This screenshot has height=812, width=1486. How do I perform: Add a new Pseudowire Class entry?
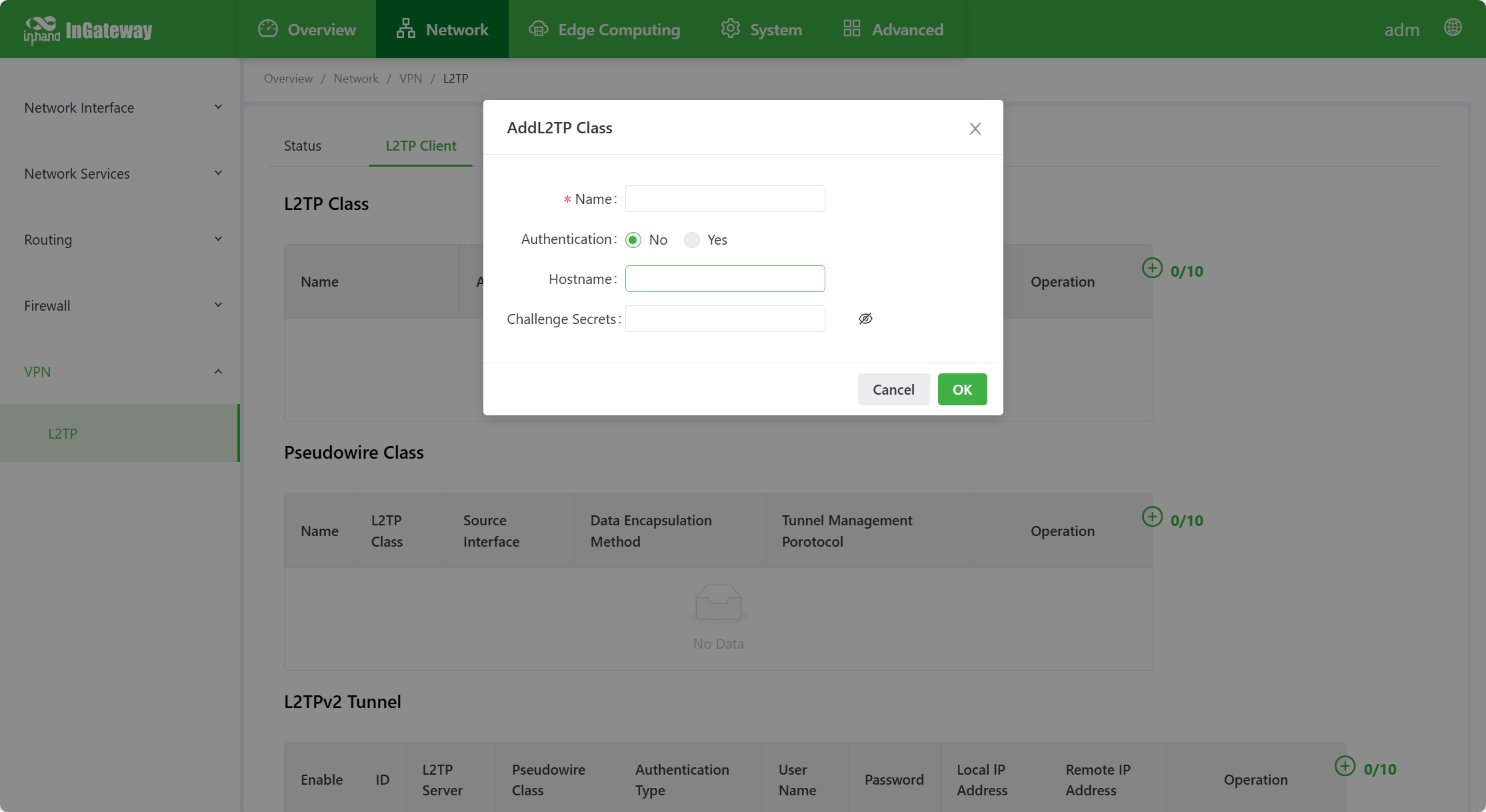point(1152,517)
